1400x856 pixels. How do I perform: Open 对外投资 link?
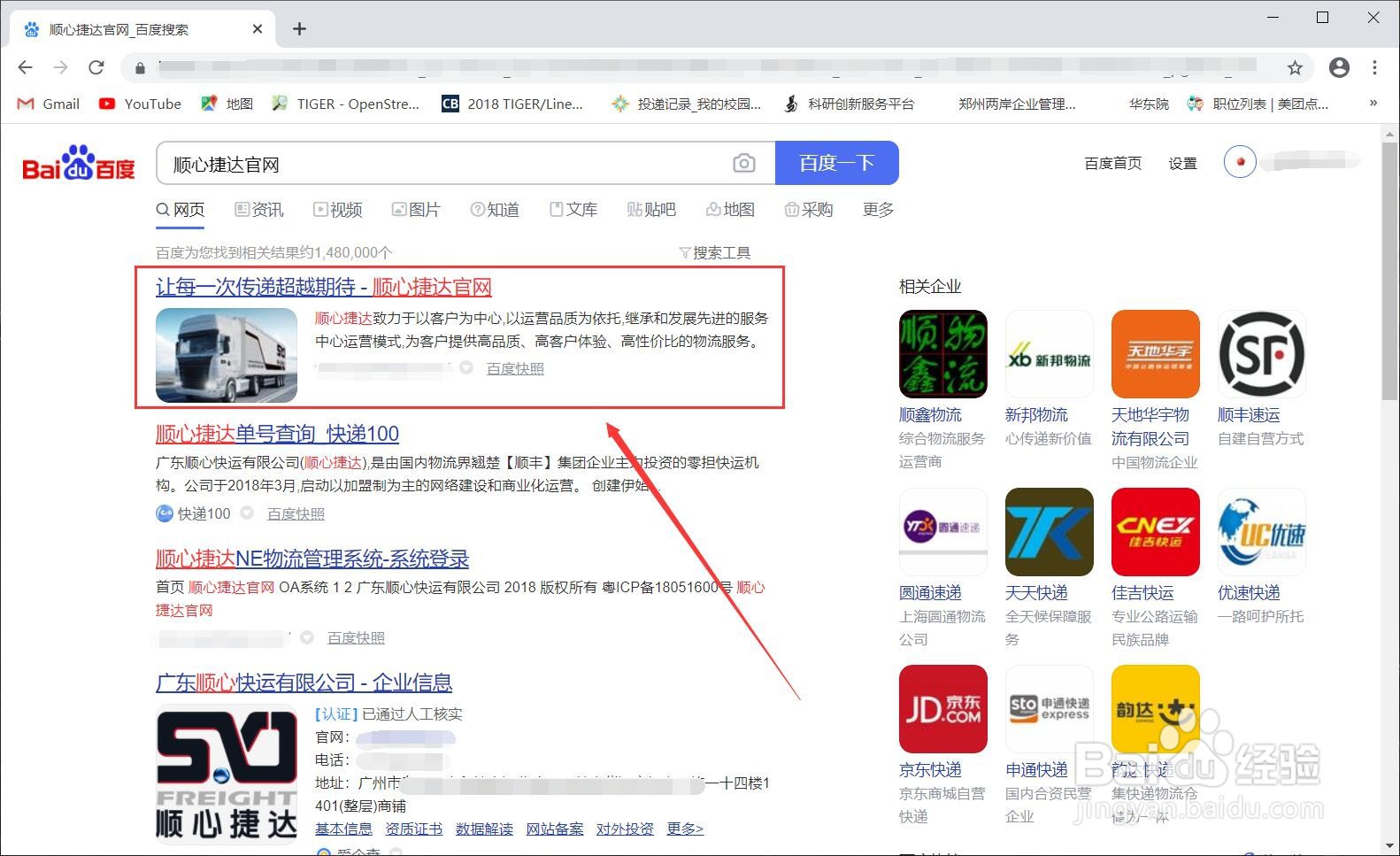[625, 829]
